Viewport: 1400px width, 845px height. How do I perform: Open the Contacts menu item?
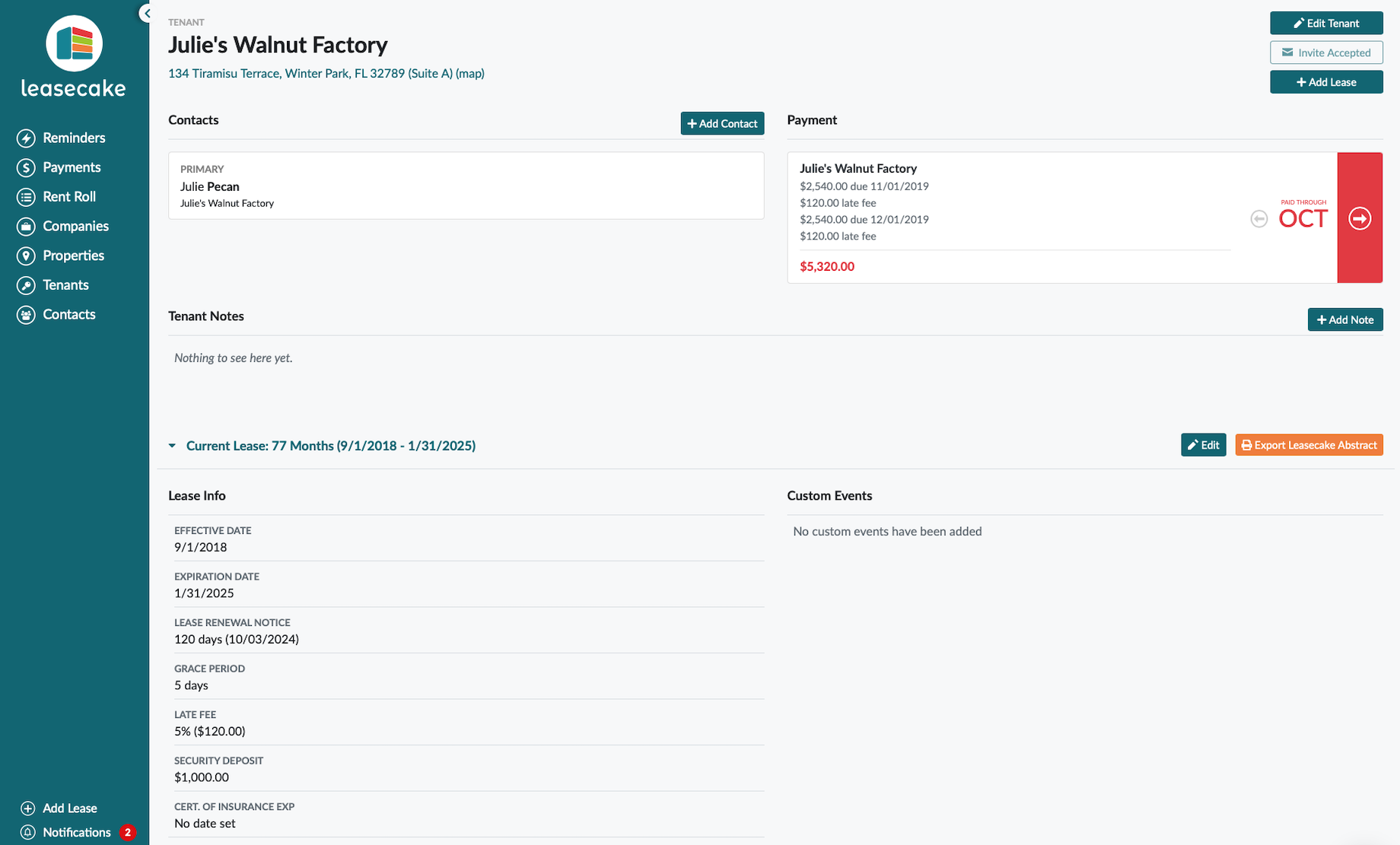pyautogui.click(x=69, y=315)
